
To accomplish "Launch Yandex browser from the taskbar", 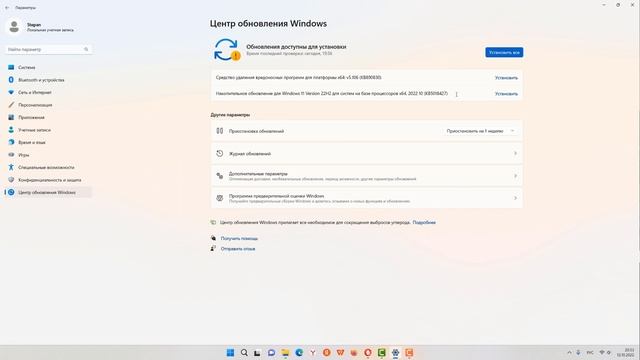I will 313,353.
